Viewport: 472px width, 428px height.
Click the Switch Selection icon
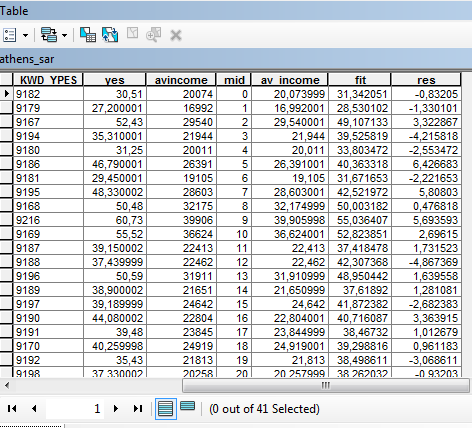pyautogui.click(x=110, y=35)
